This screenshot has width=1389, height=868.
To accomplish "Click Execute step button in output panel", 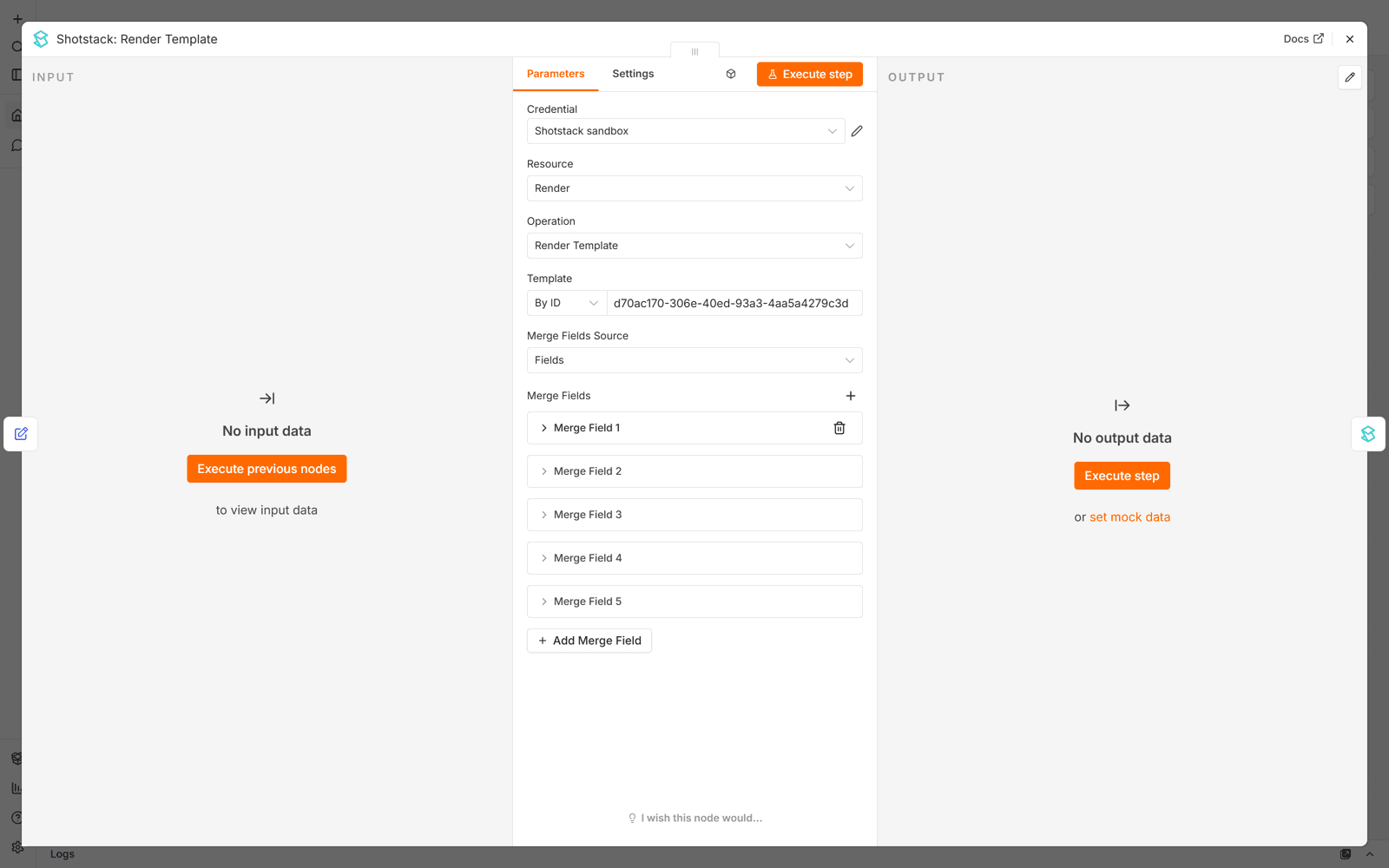I will click(1122, 476).
